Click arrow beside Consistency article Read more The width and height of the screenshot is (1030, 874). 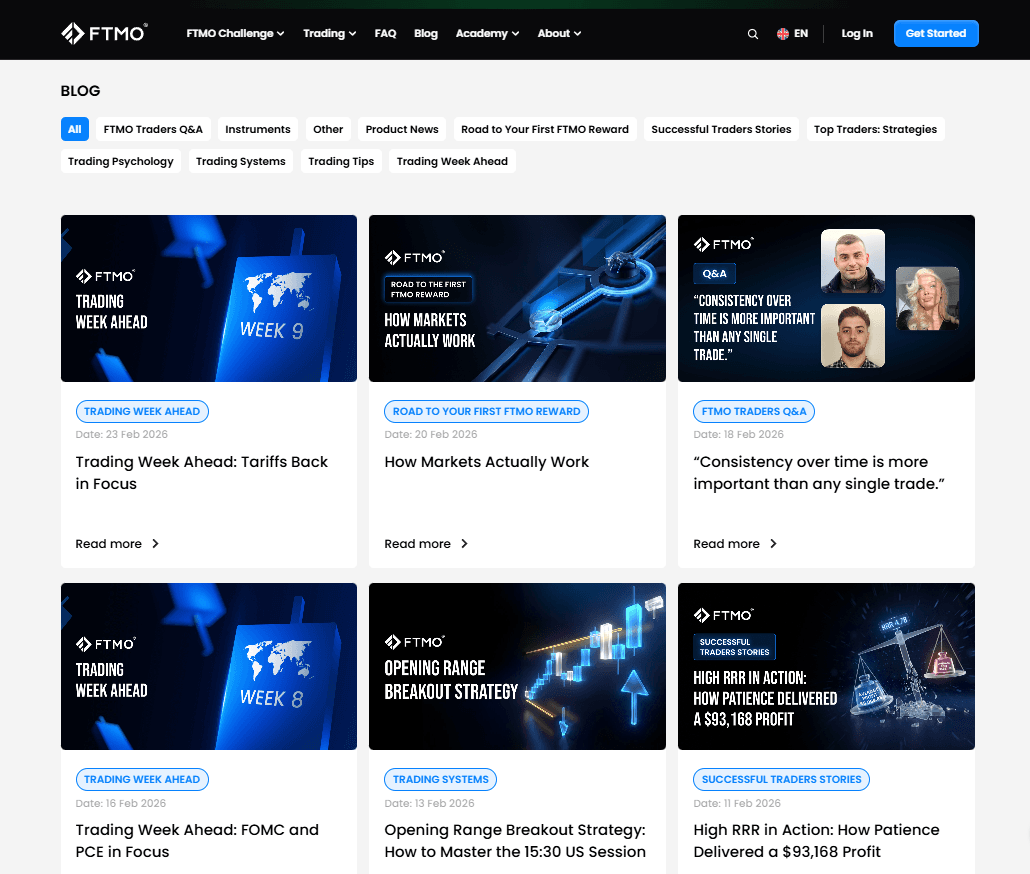pyautogui.click(x=773, y=544)
